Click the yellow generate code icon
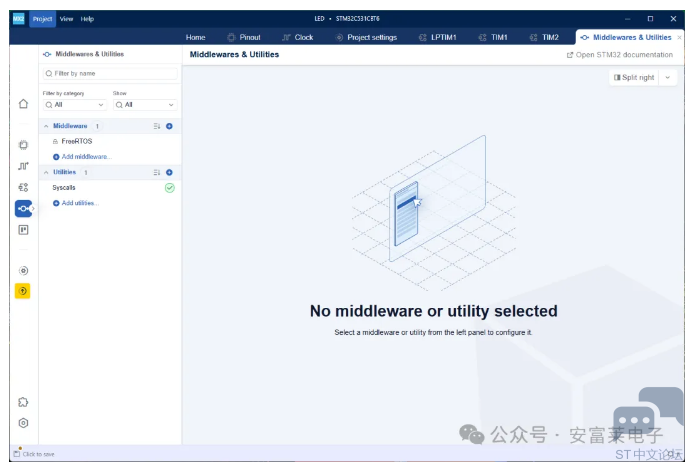692x470 pixels. point(23,291)
